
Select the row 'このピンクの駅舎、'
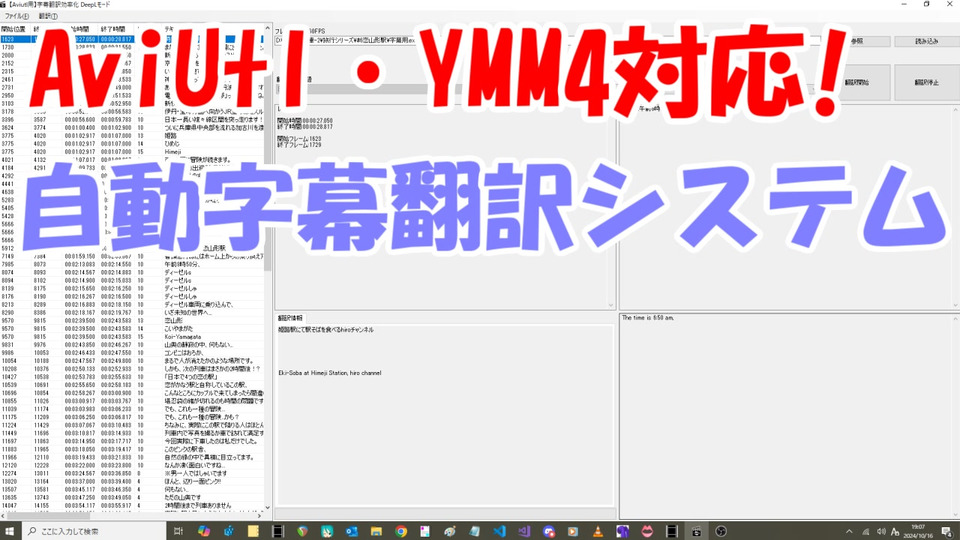pos(132,449)
